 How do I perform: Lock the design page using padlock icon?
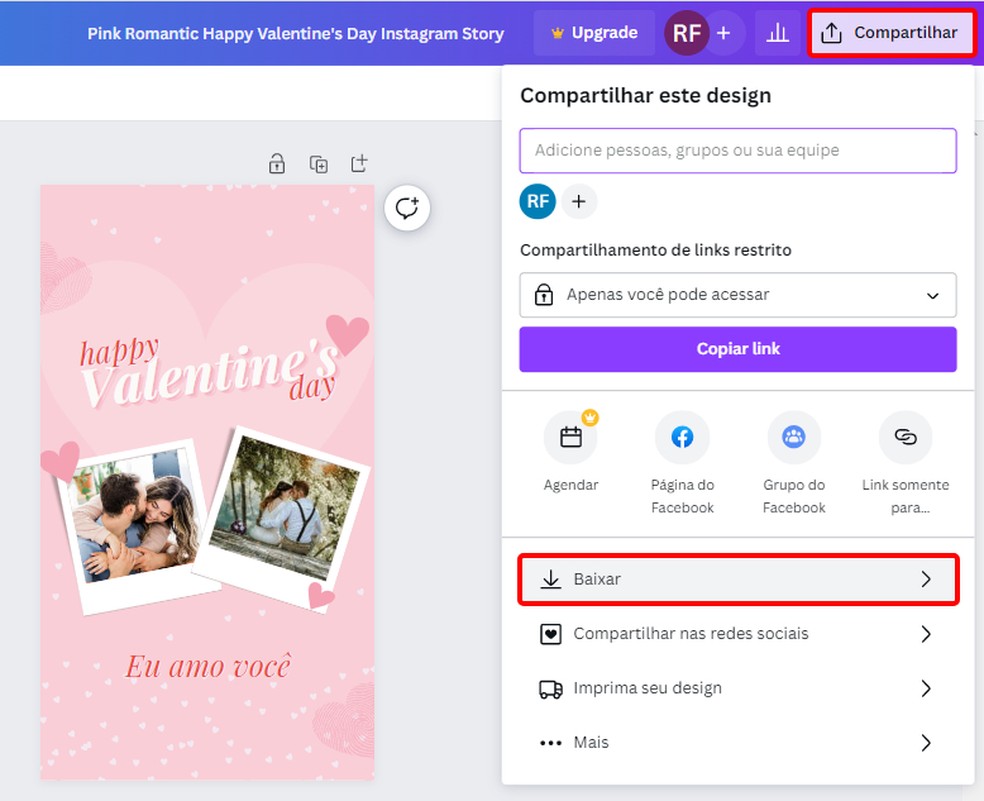pos(277,163)
